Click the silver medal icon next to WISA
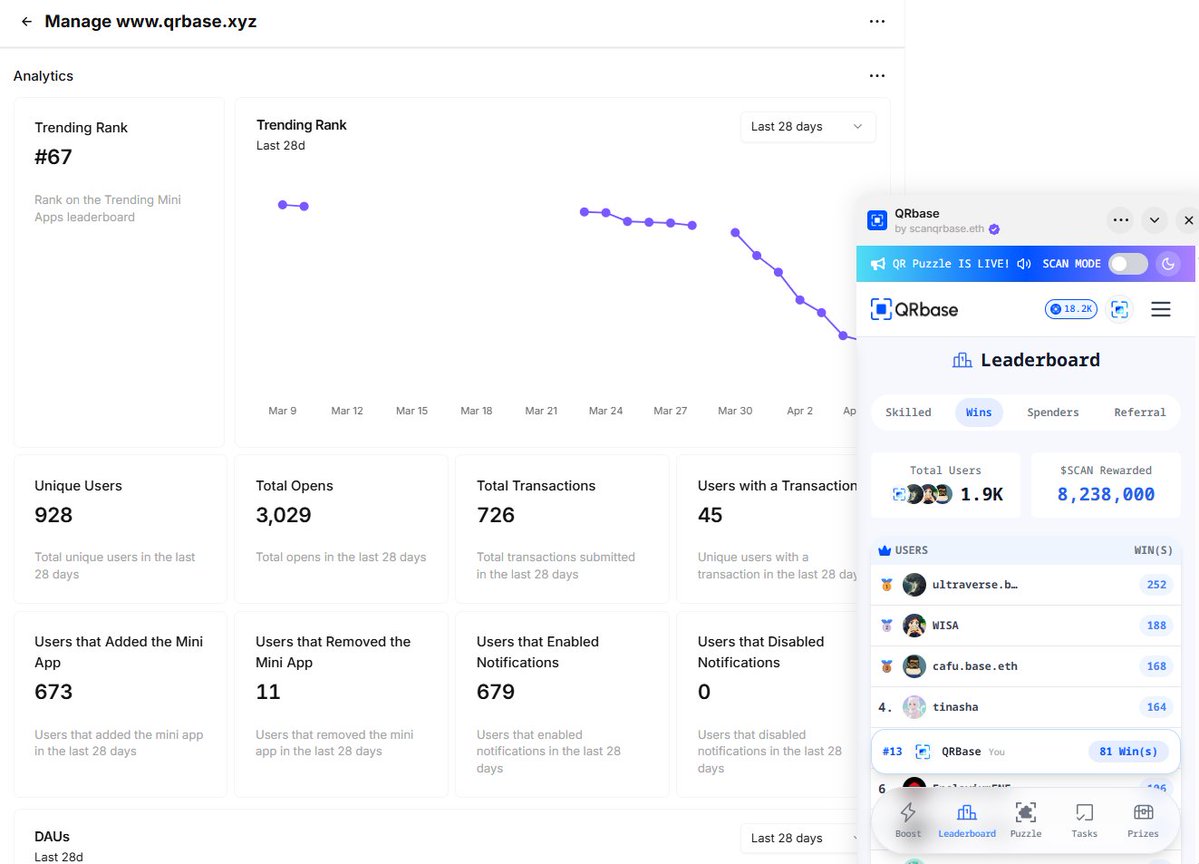The image size is (1199, 864). (x=887, y=625)
